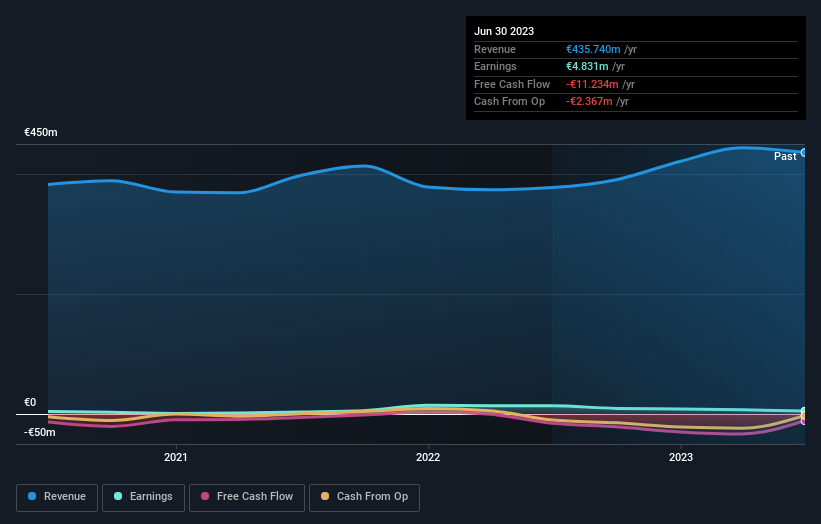Click the €450m y-axis label

tap(41, 132)
